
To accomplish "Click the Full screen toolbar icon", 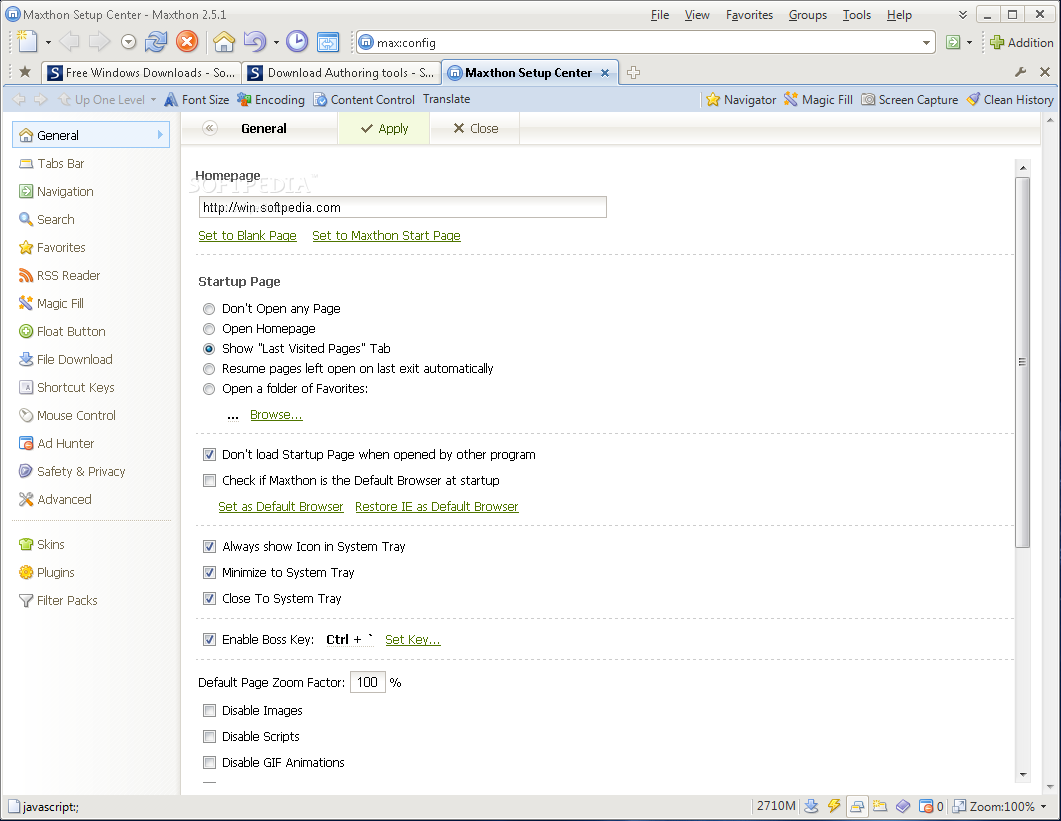I will 328,42.
